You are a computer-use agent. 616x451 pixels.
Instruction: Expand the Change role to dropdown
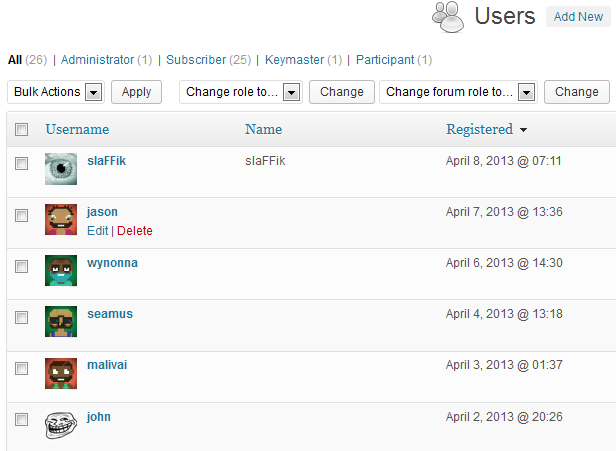pos(243,92)
